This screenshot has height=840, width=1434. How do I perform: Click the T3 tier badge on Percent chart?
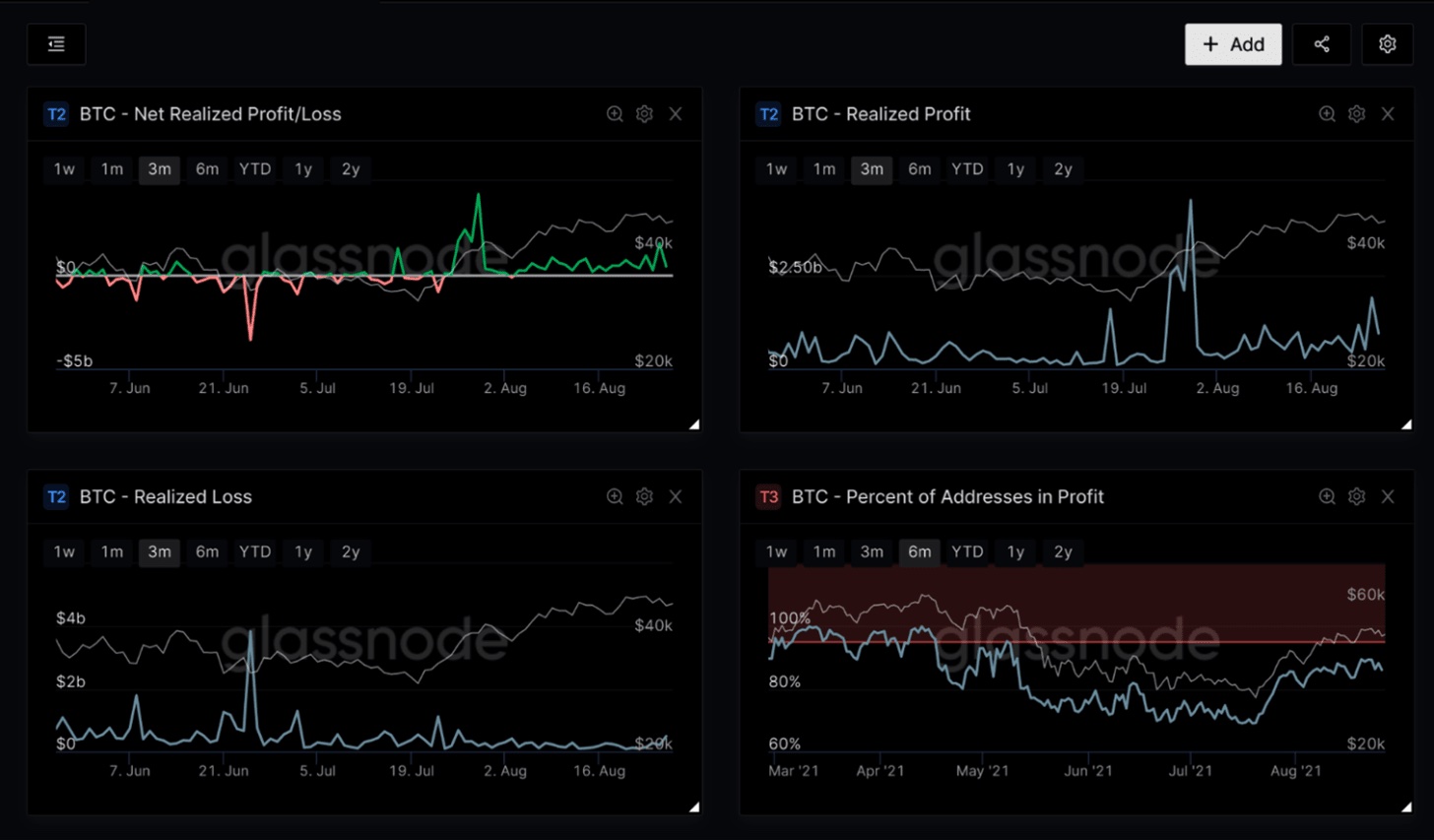(x=768, y=497)
